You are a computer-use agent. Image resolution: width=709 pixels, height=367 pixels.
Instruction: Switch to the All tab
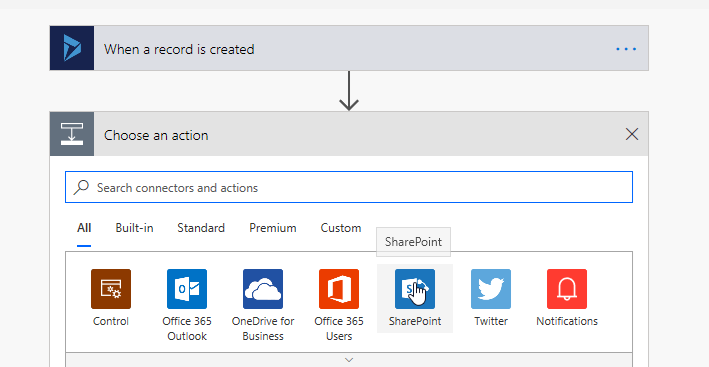(84, 228)
